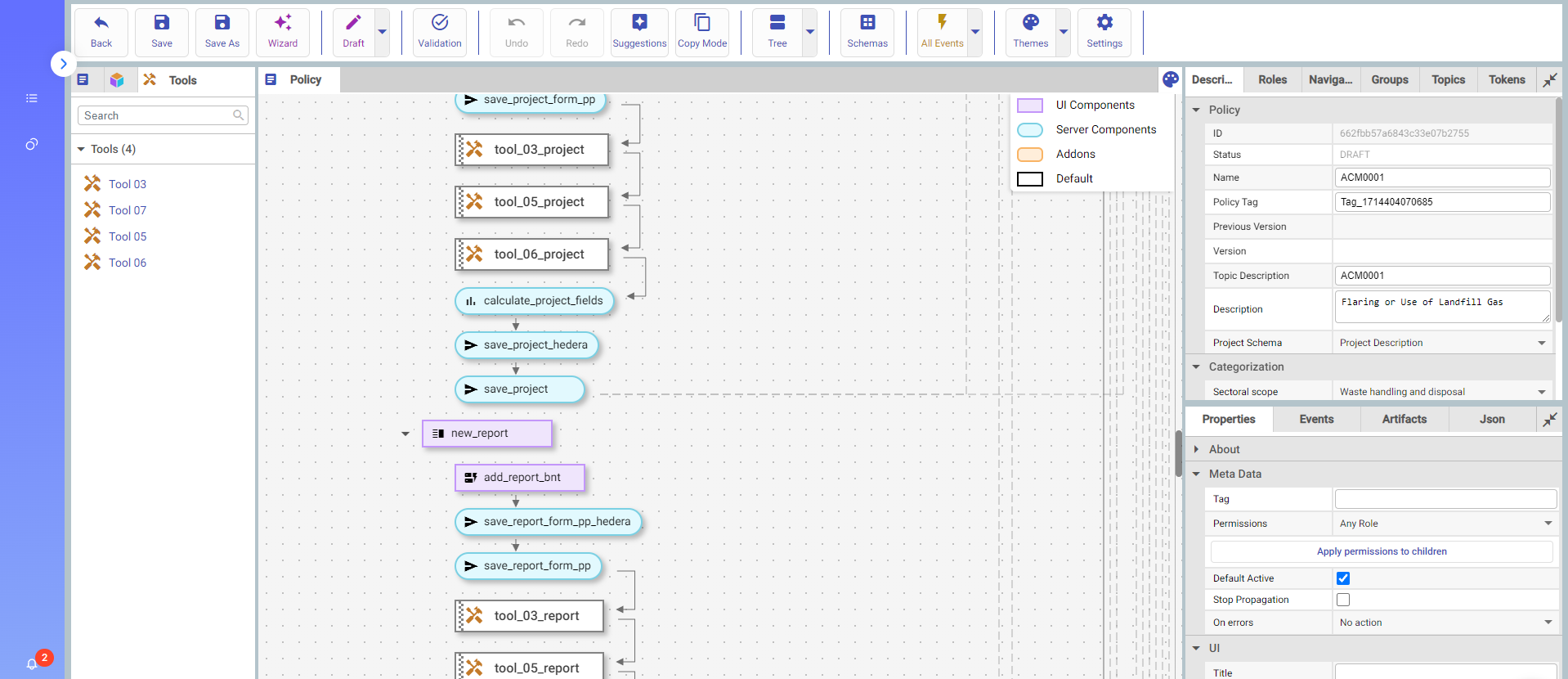Enable Copy Mode
Screen dimensions: 1568x679
(701, 32)
